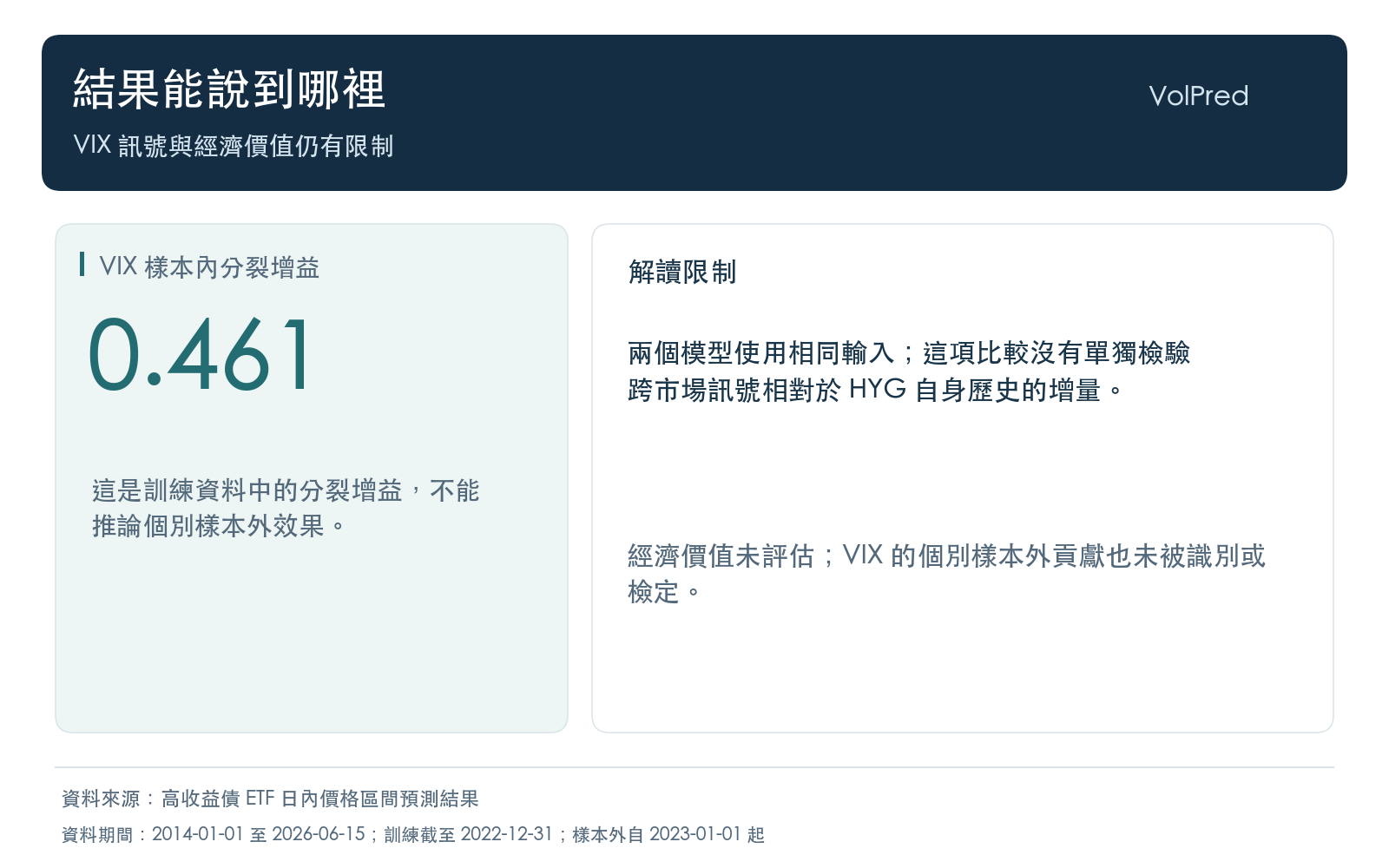Click the subtitle VIX 訊號與經濟價值仍有限制

click(234, 145)
